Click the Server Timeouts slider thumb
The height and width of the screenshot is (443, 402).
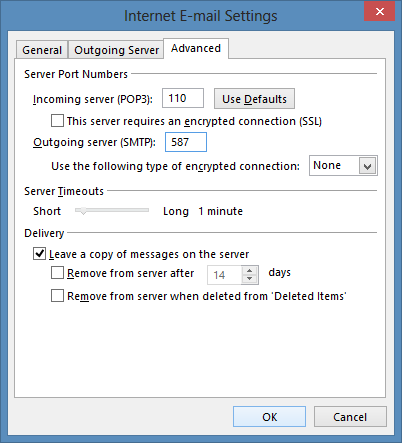pos(83,211)
